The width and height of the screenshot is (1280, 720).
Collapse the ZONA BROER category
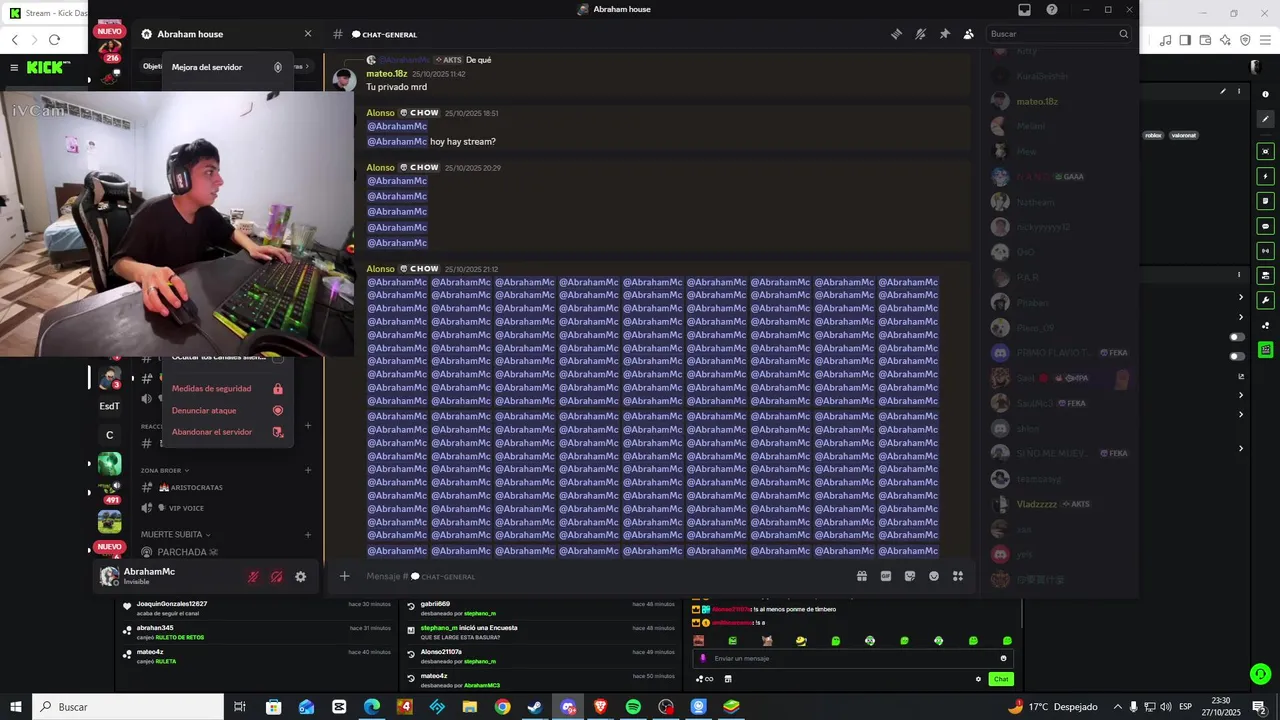pos(165,470)
